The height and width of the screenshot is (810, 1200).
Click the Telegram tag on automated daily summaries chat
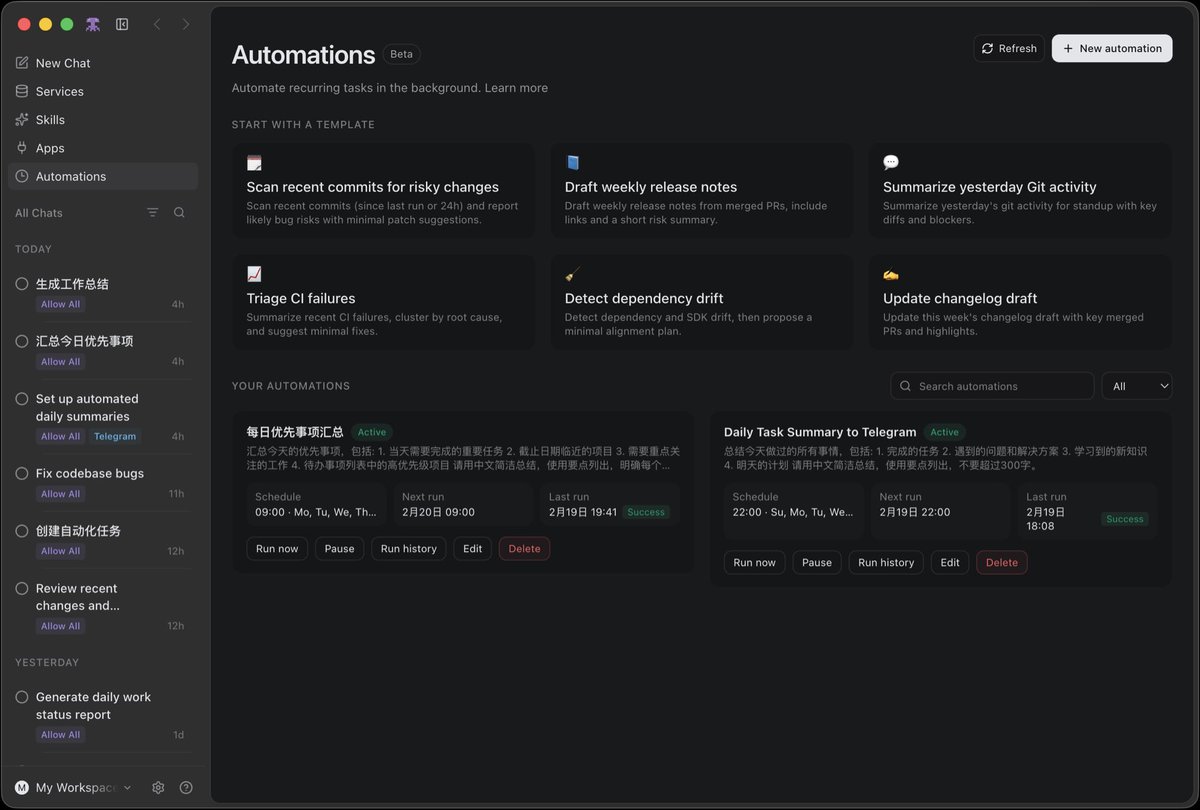coord(115,437)
